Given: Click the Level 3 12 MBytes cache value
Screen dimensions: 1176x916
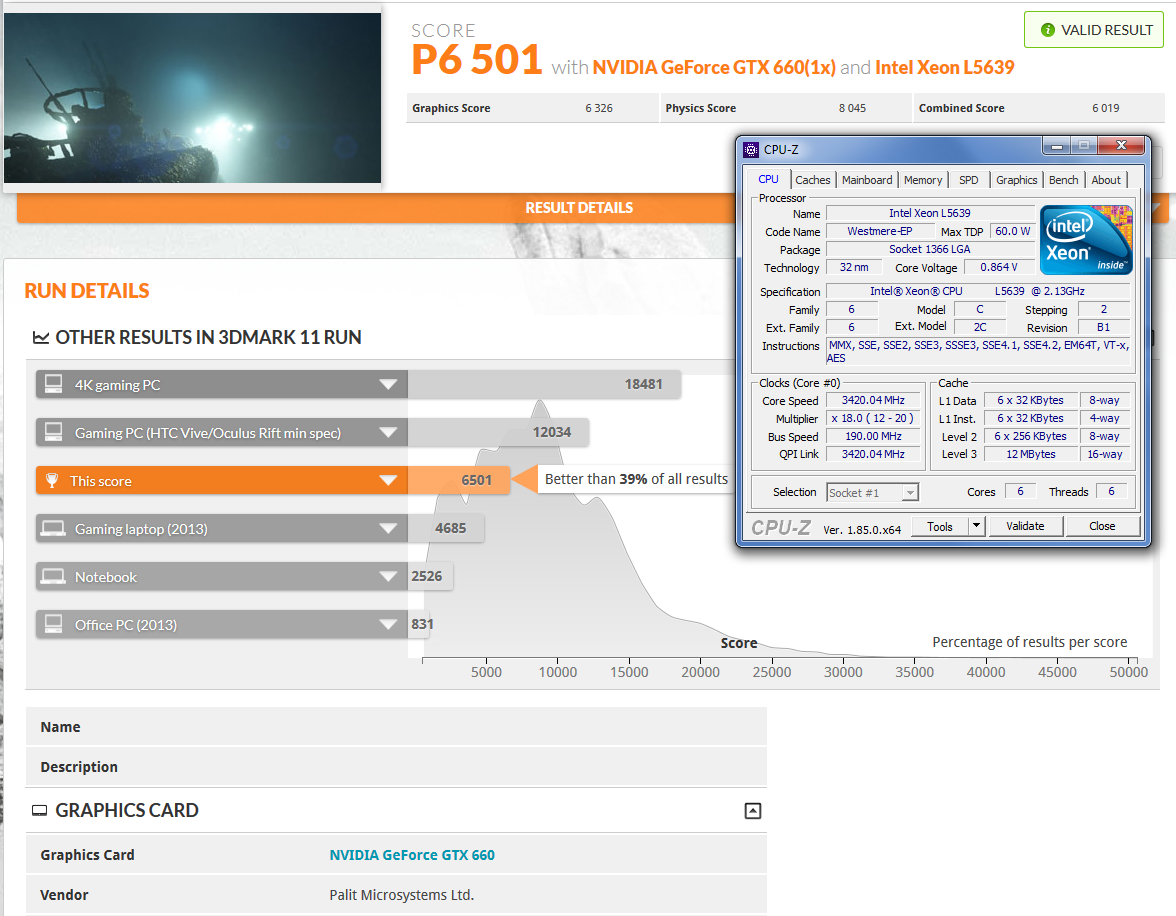Looking at the screenshot, I should [1030, 455].
